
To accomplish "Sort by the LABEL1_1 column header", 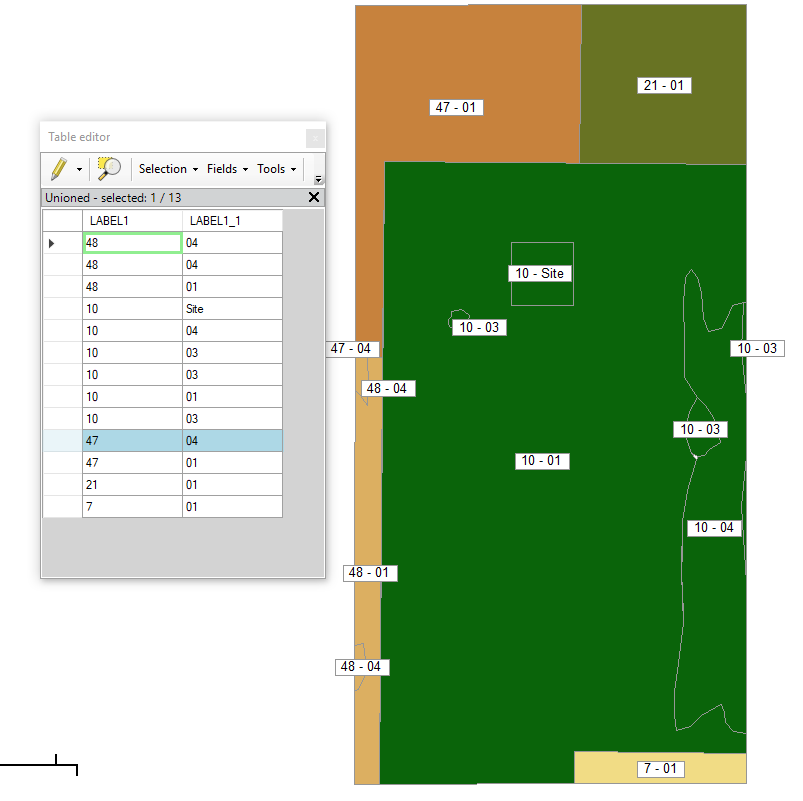I will point(214,220).
